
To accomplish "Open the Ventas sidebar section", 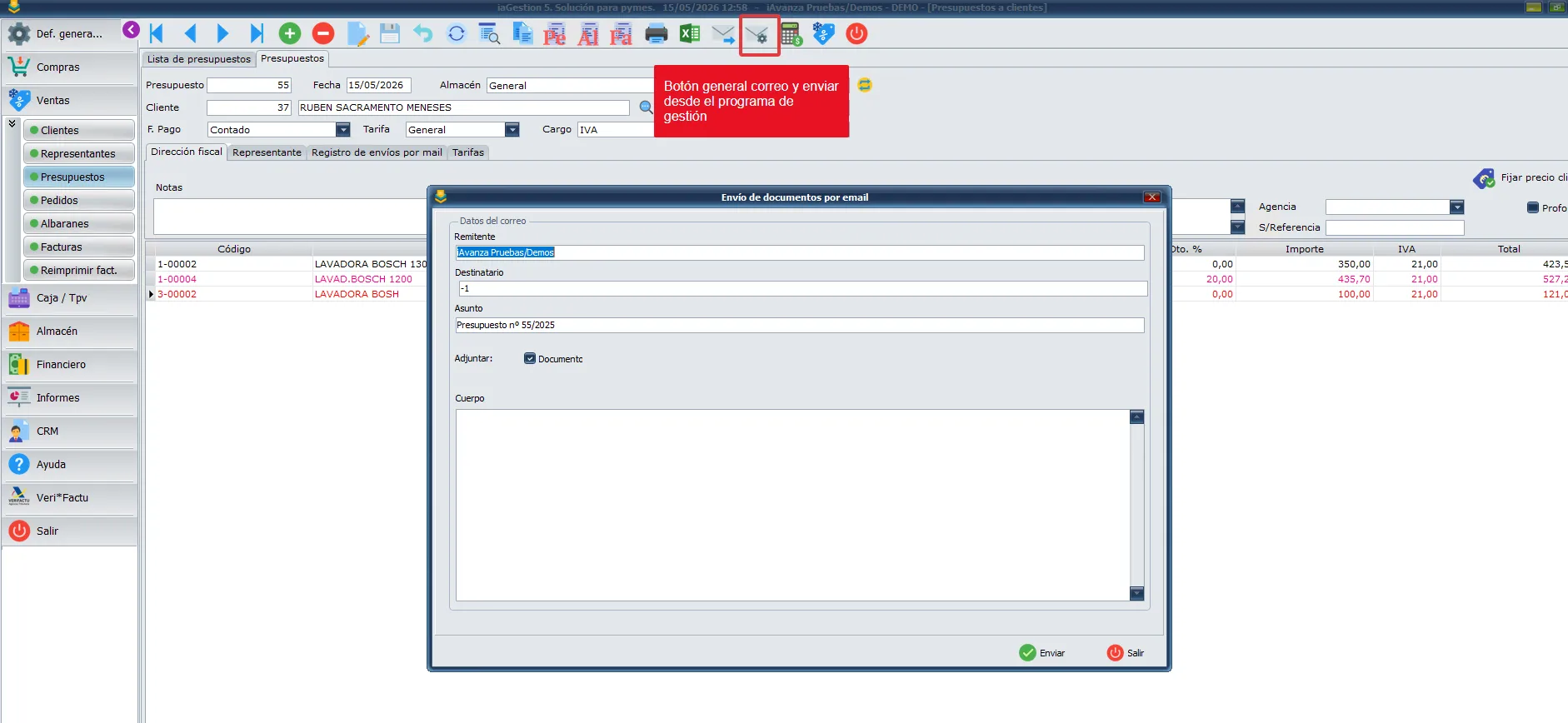I will pyautogui.click(x=69, y=101).
